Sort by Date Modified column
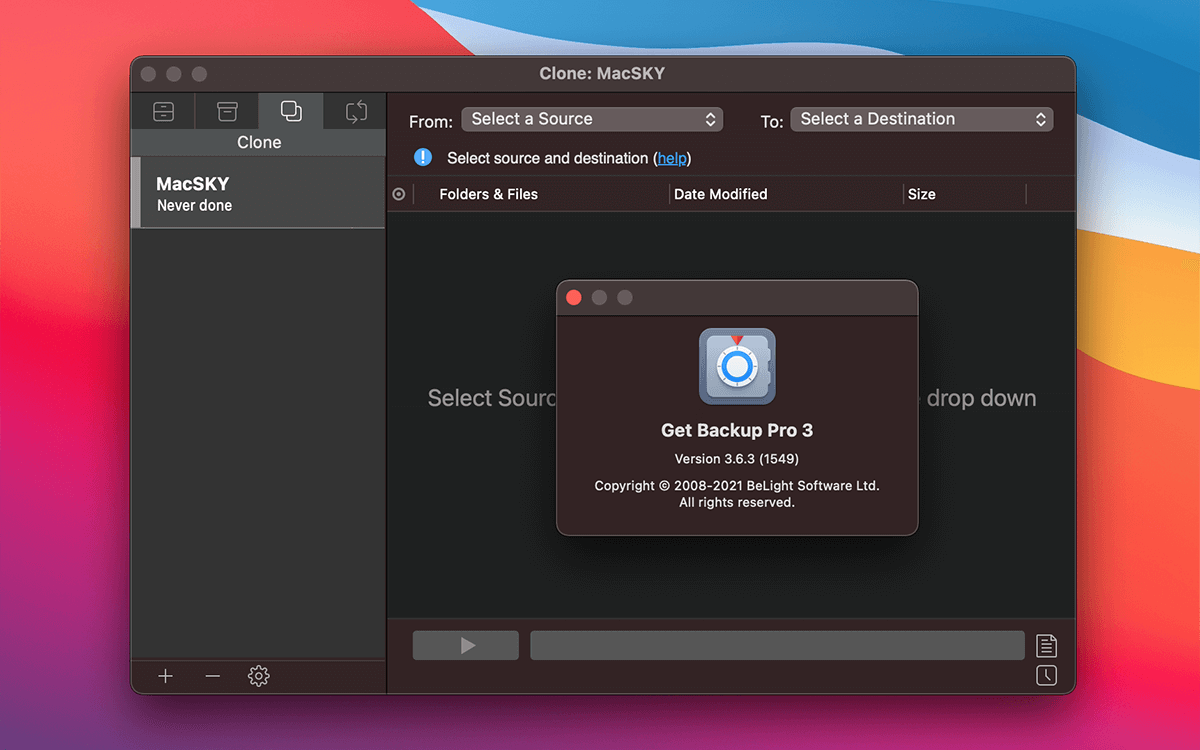This screenshot has height=750, width=1200. (x=720, y=194)
